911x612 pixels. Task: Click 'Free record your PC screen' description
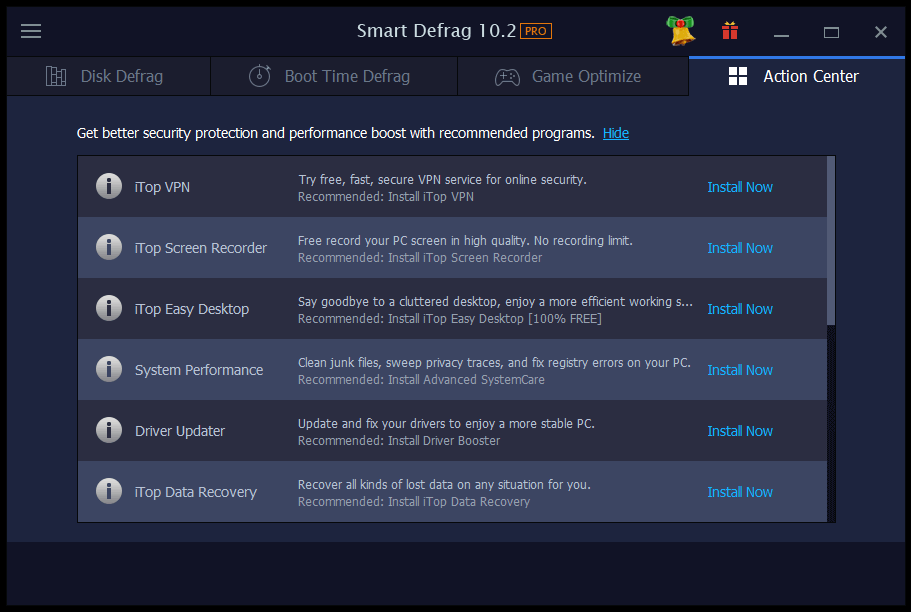465,241
